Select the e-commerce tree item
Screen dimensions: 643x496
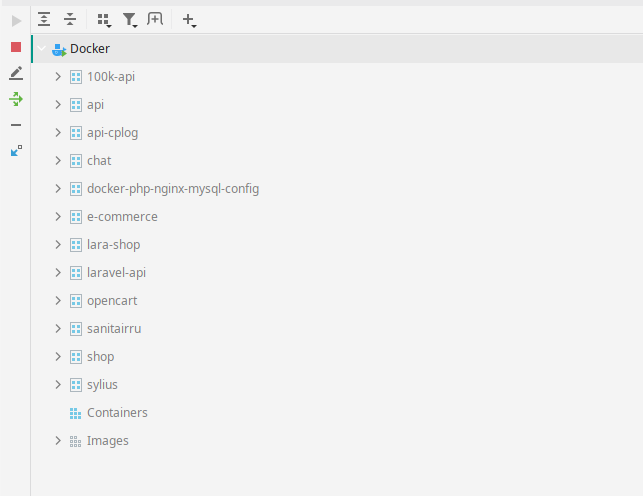tap(122, 216)
